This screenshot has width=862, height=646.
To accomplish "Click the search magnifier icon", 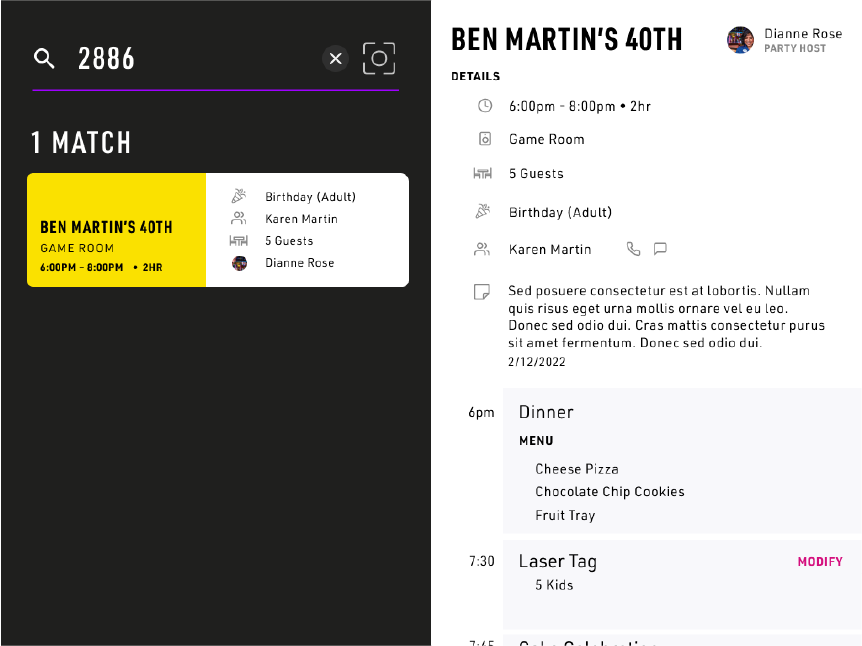I will pyautogui.click(x=44, y=59).
